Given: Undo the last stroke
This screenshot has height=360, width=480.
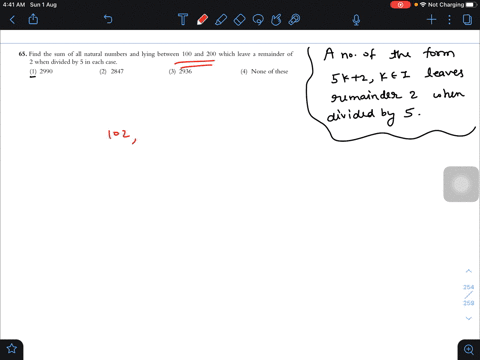Looking at the screenshot, I should (108, 19).
